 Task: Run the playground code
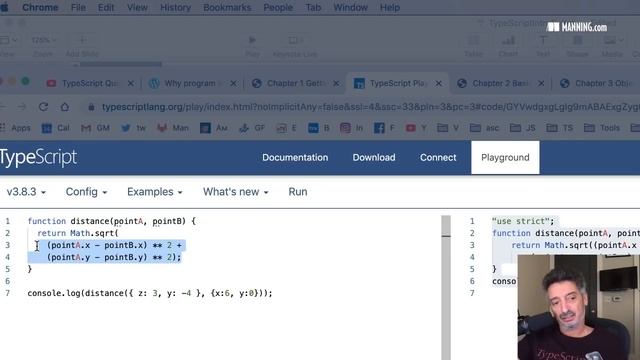pos(298,192)
